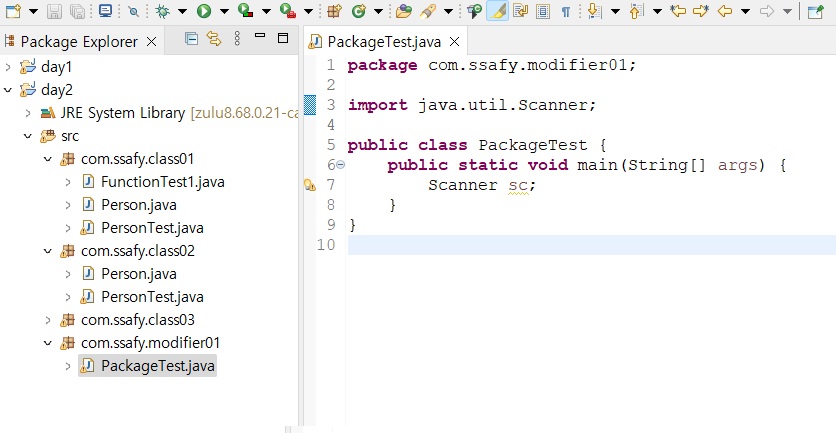Image resolution: width=836 pixels, height=433 pixels.
Task: Open Coverage dropdown arrow
Action: [x=266, y=12]
